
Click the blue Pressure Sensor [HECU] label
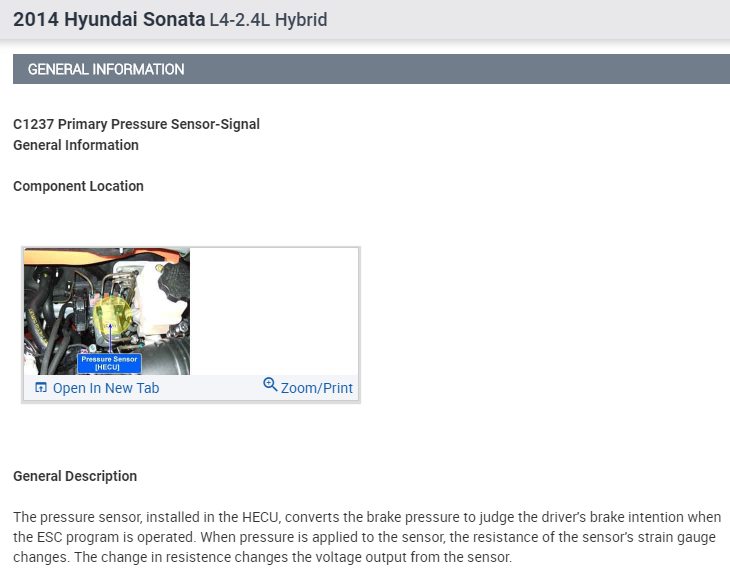click(109, 362)
